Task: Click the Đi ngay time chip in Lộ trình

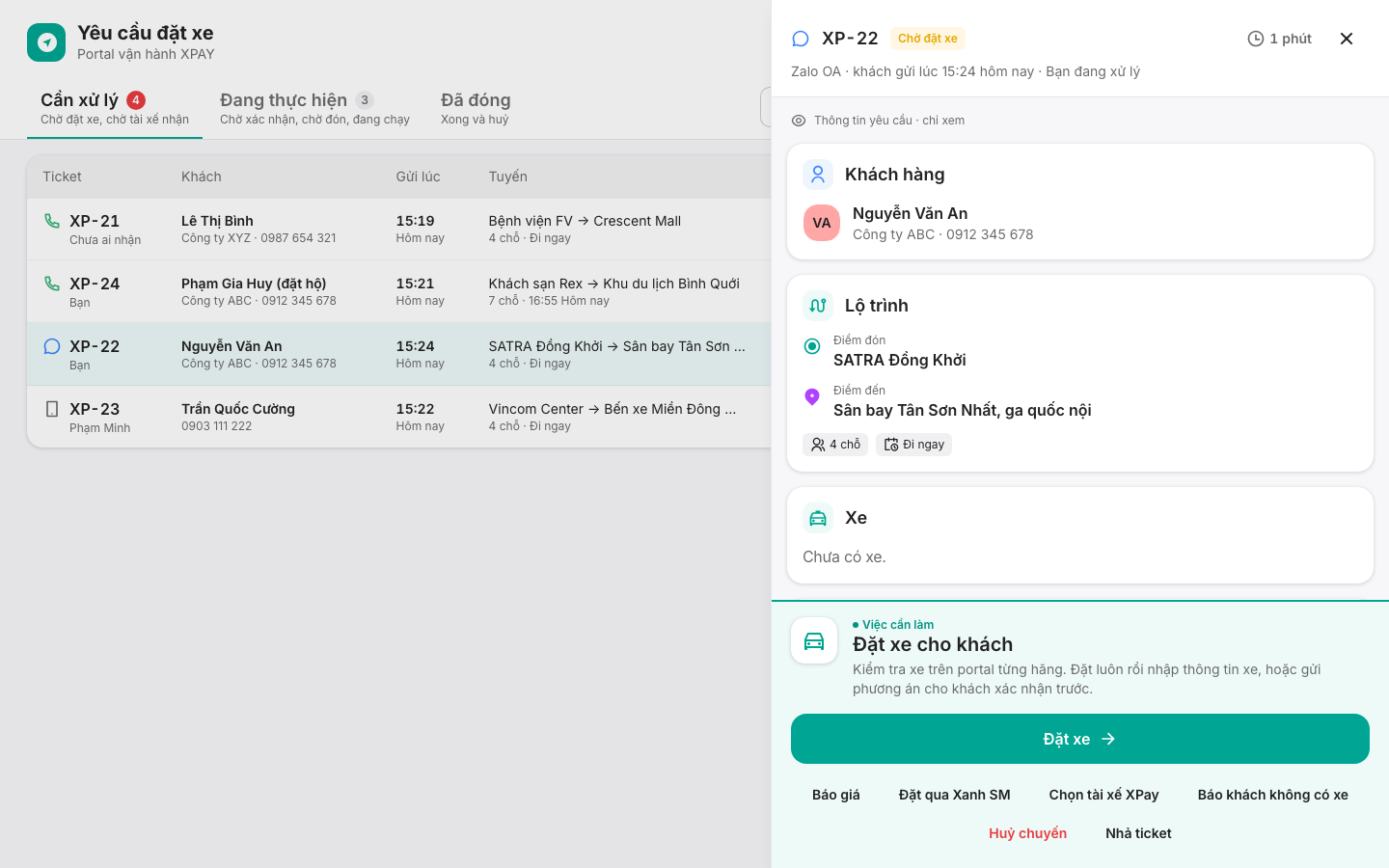Action: pos(913,445)
